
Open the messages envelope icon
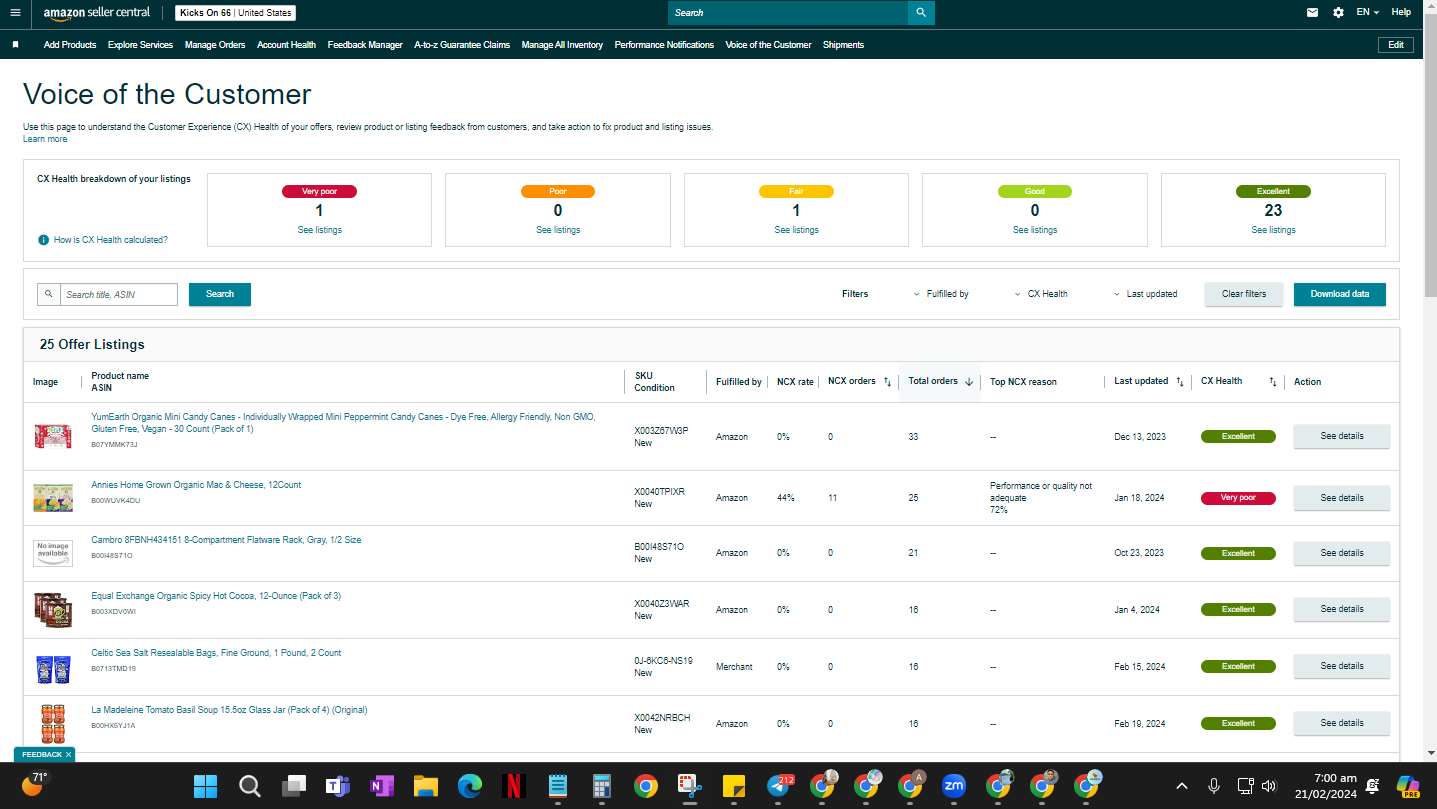tap(1312, 13)
